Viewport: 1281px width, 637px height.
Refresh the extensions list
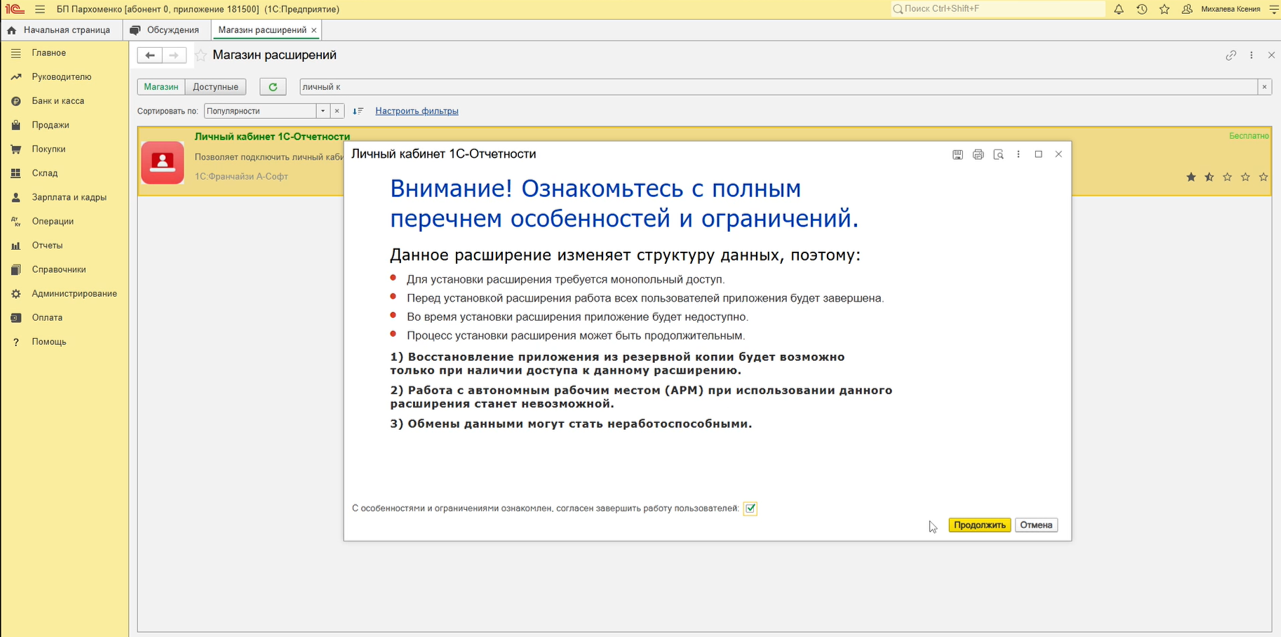(x=272, y=87)
